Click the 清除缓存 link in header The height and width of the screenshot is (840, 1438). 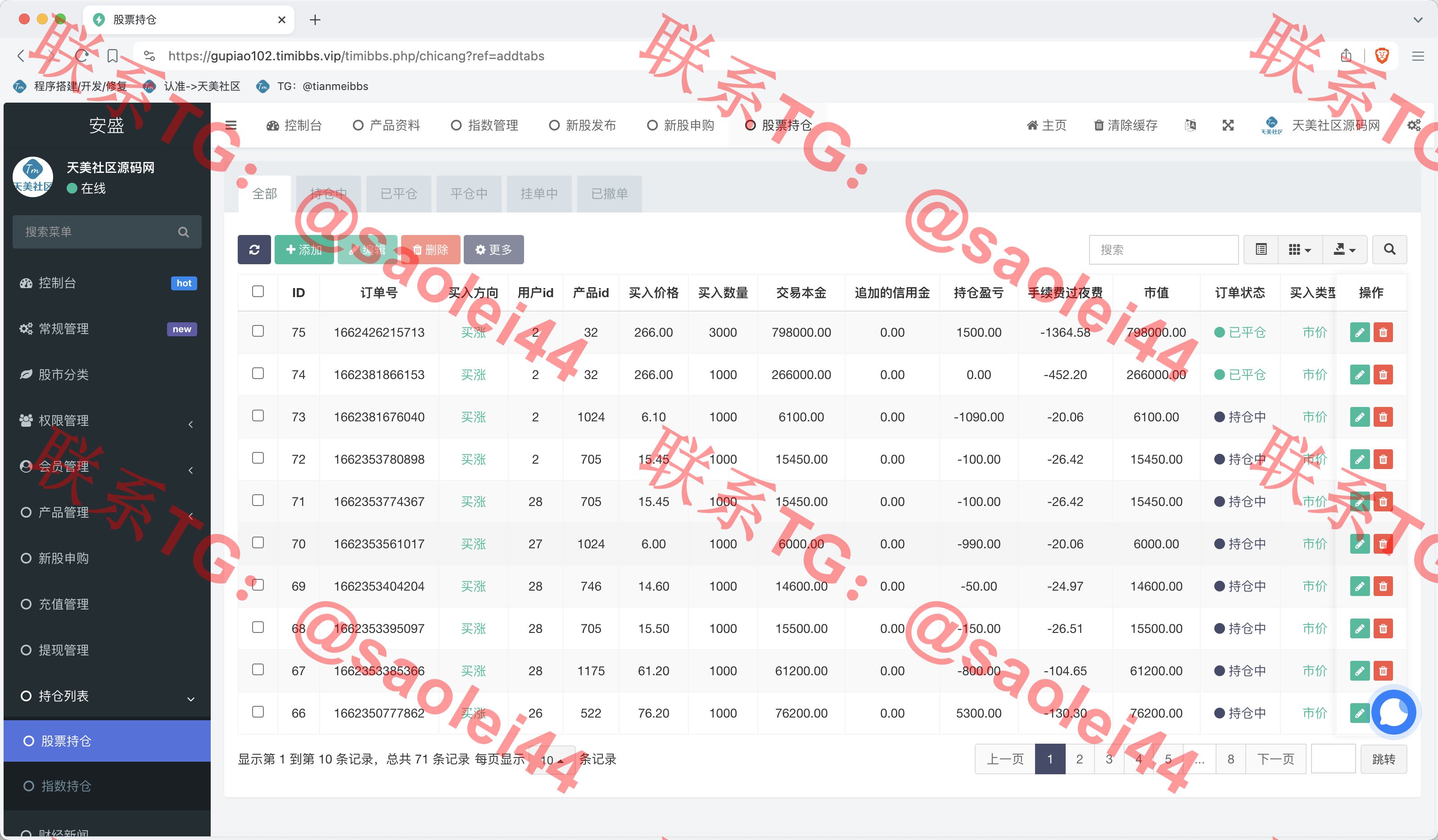pos(1125,125)
